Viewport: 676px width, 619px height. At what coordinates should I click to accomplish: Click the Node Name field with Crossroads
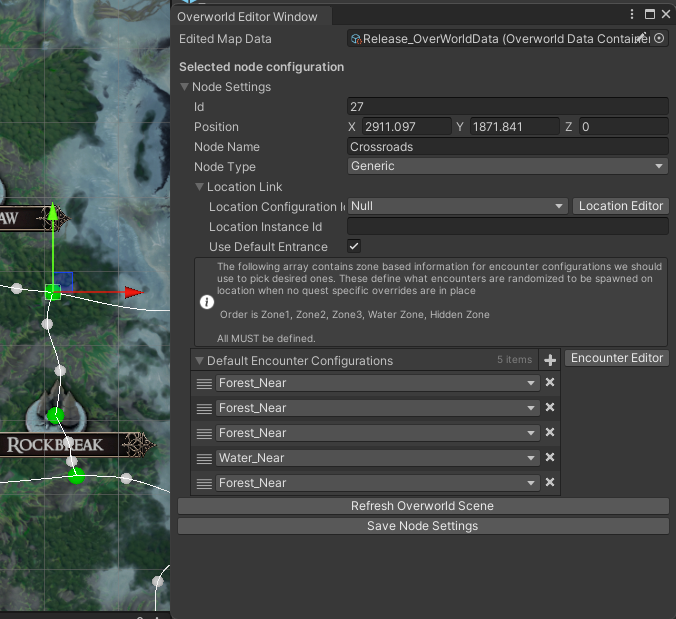point(508,147)
